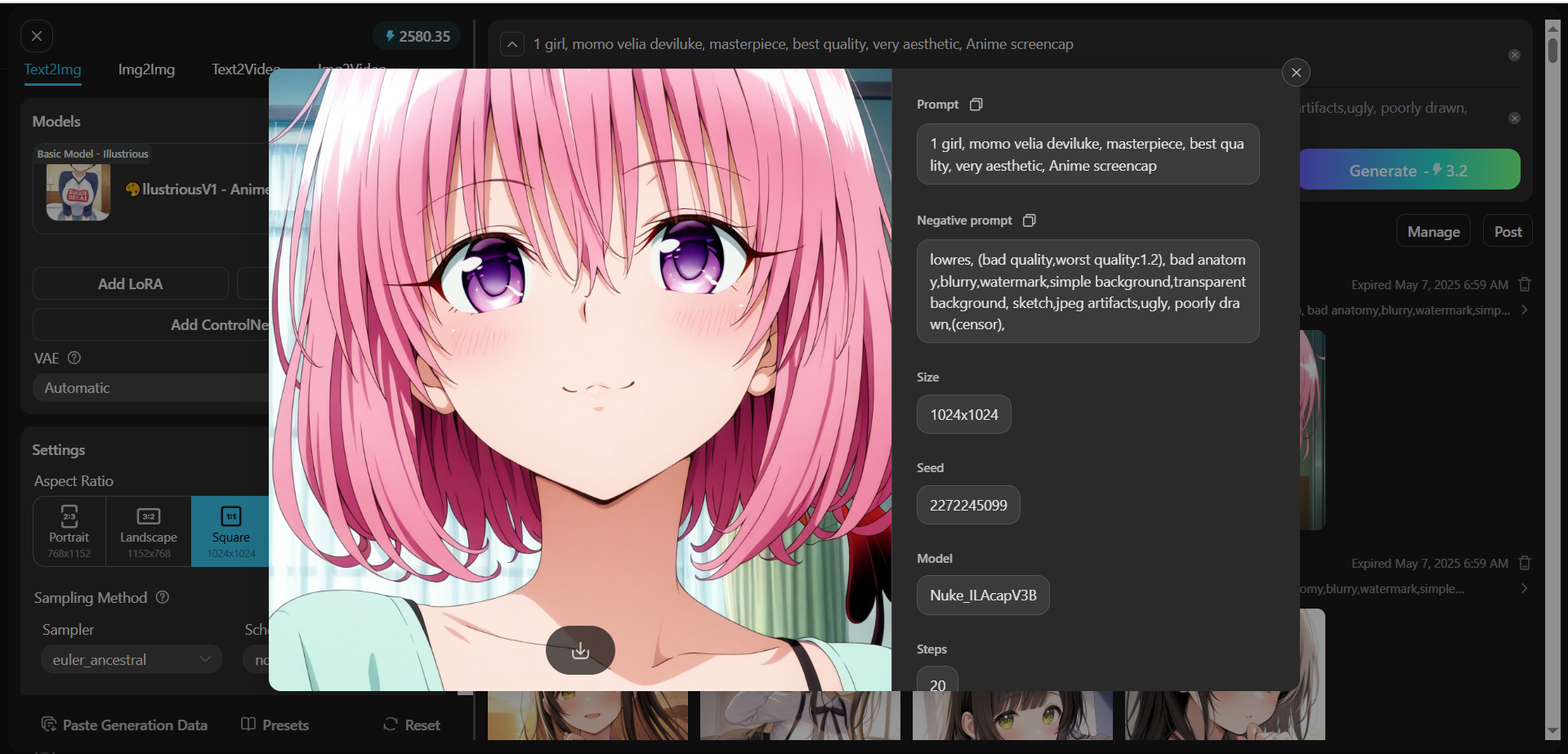The height and width of the screenshot is (754, 1568).
Task: Copy the Negative prompt text icon
Action: [1030, 221]
